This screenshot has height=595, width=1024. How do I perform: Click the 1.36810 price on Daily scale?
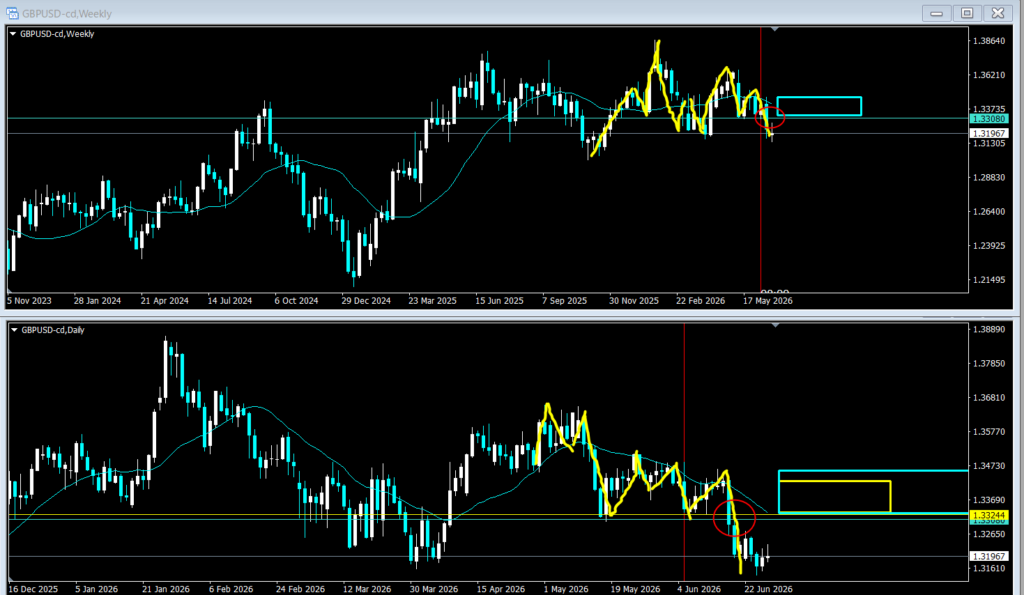(x=989, y=398)
